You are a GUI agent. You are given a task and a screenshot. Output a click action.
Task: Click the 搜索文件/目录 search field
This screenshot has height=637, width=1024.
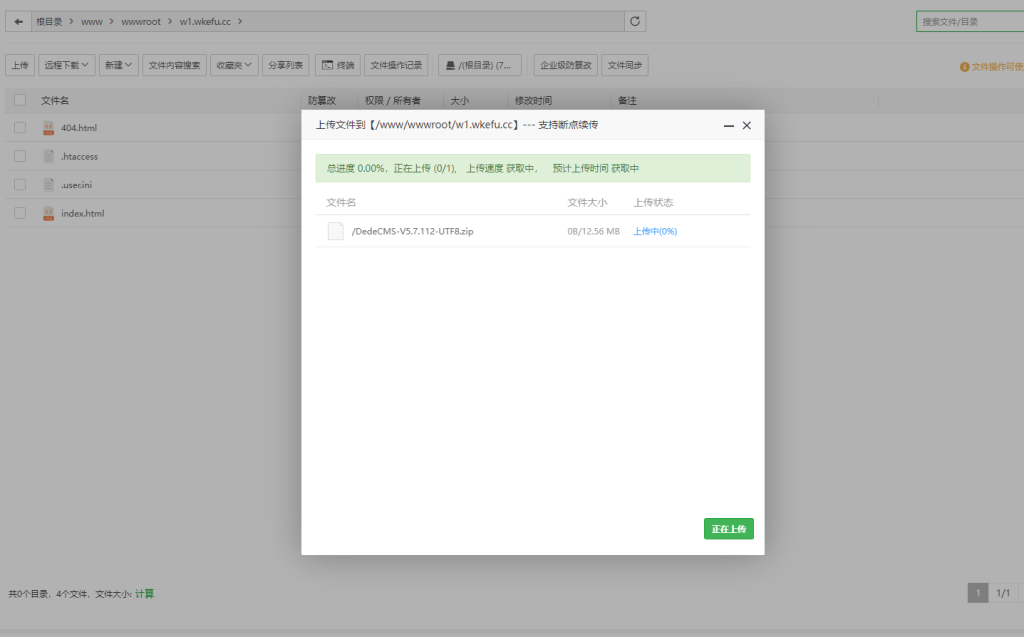tap(970, 21)
